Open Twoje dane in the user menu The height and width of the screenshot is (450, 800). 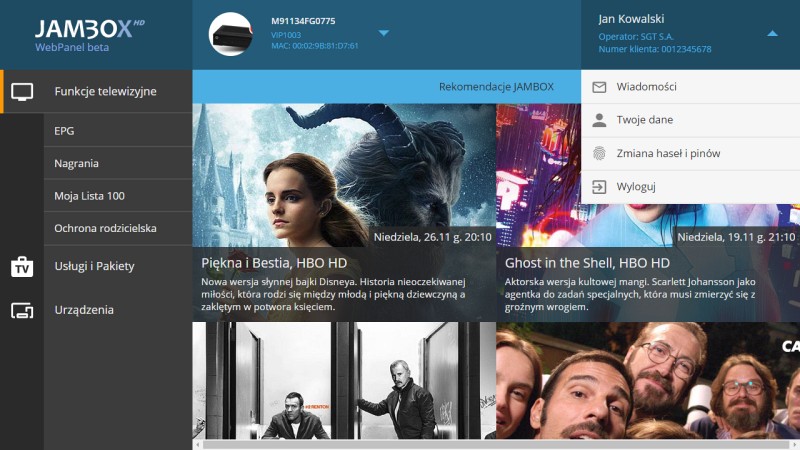(x=690, y=120)
